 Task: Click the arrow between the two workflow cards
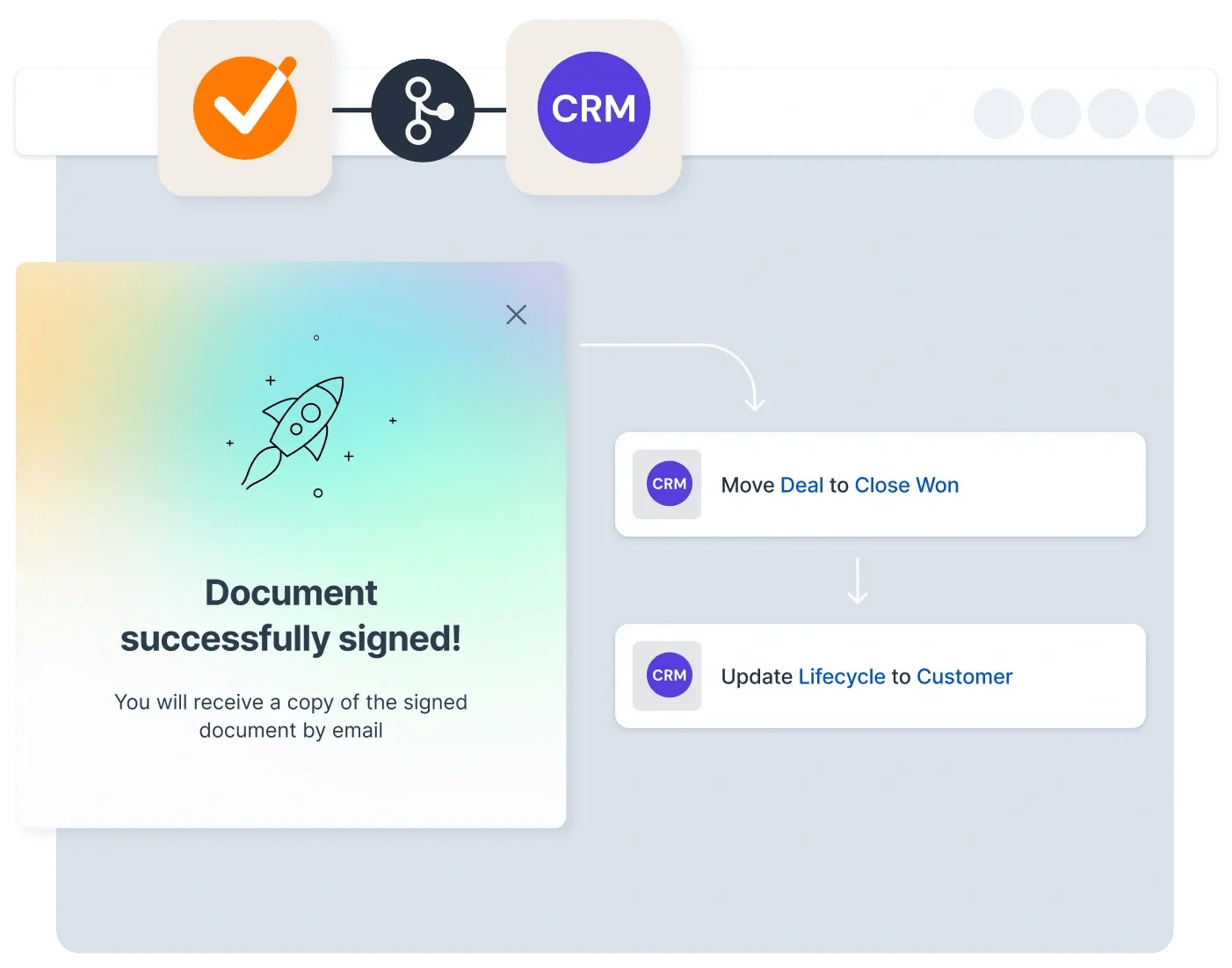click(x=857, y=580)
